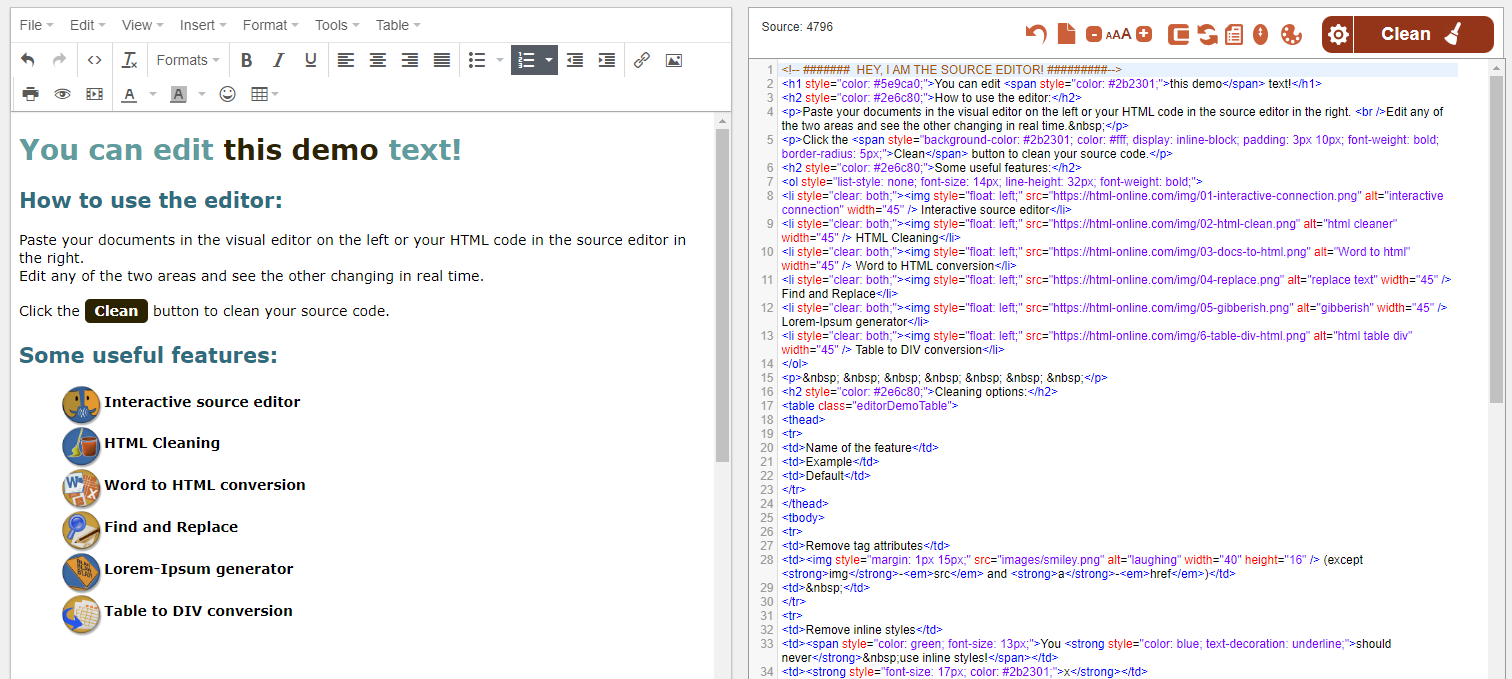Toggle italic formatting
Image resolution: width=1512 pixels, height=679 pixels.
click(278, 60)
